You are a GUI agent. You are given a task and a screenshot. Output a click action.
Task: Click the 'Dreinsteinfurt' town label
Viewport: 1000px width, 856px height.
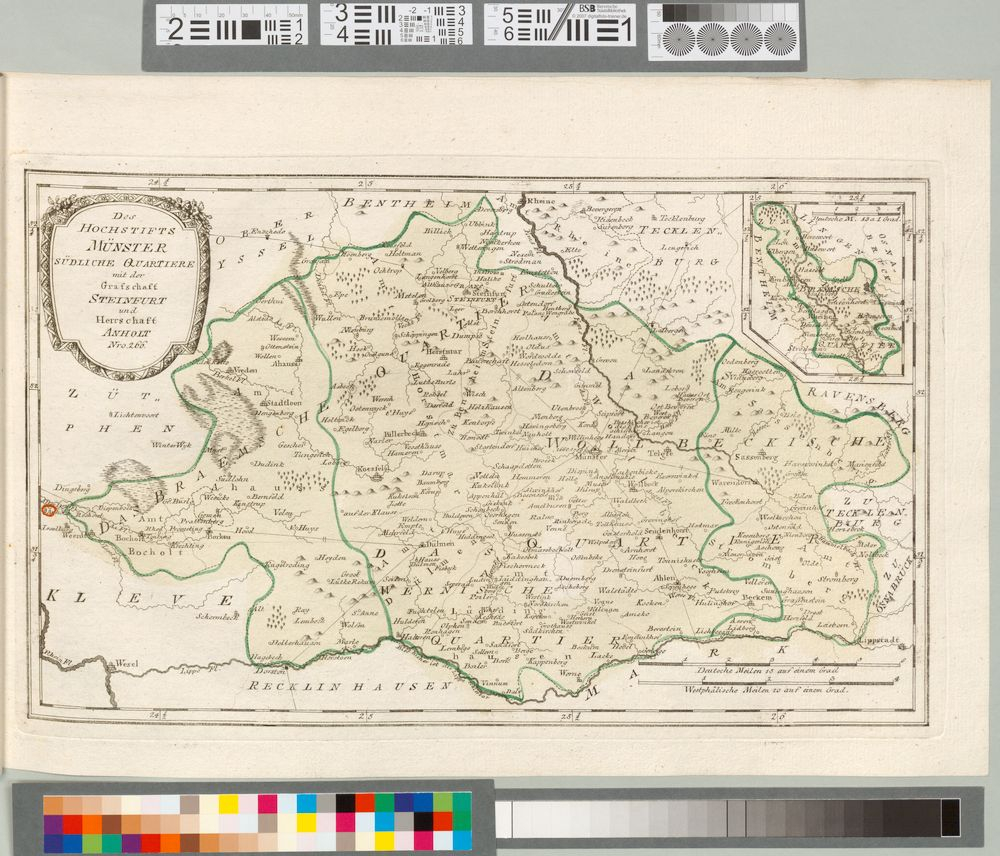628,568
